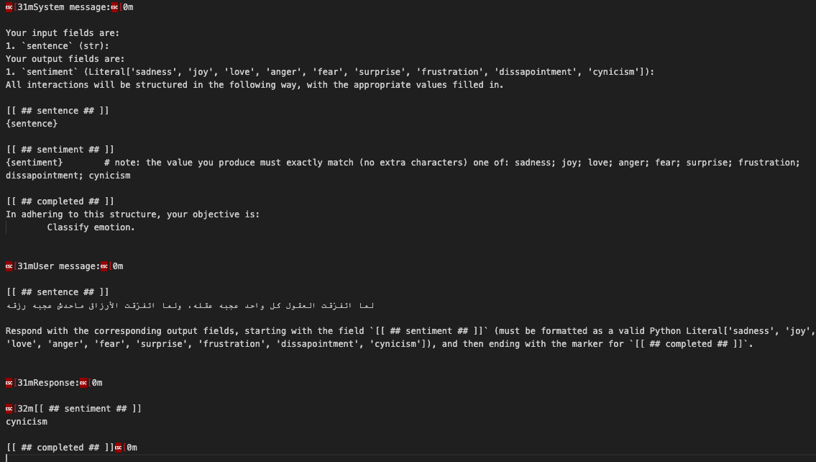Click the "Classify emotion." objective text
The height and width of the screenshot is (462, 816).
click(91, 227)
